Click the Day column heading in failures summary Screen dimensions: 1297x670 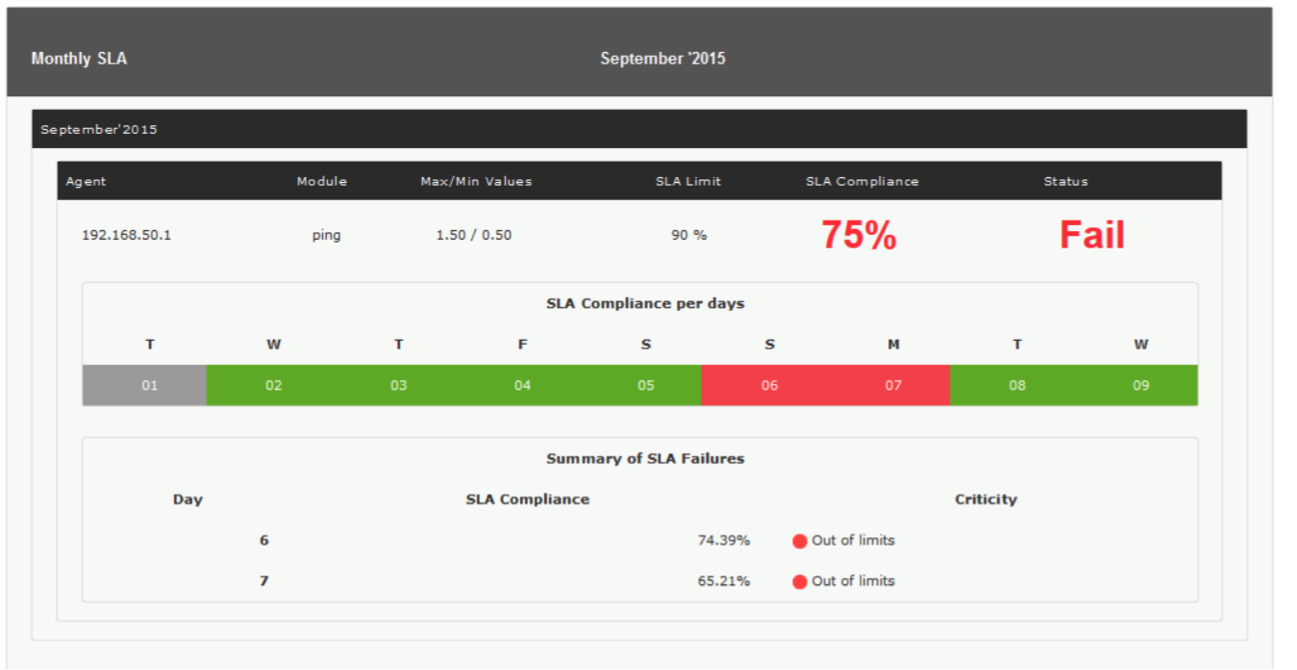tap(188, 500)
